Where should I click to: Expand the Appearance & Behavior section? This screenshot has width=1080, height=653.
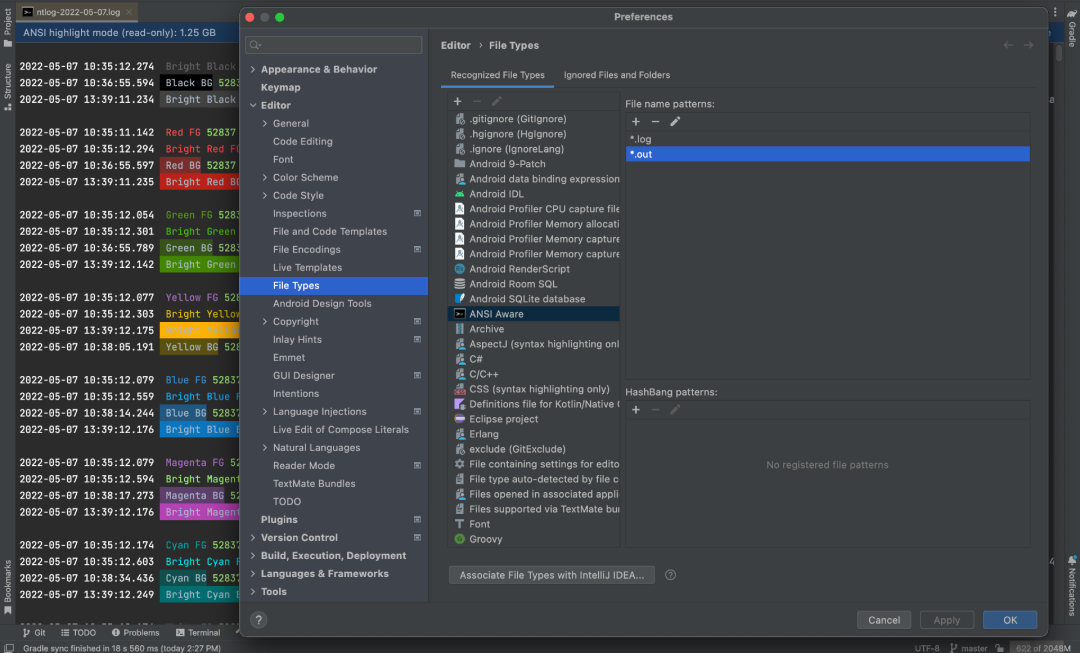pyautogui.click(x=252, y=69)
